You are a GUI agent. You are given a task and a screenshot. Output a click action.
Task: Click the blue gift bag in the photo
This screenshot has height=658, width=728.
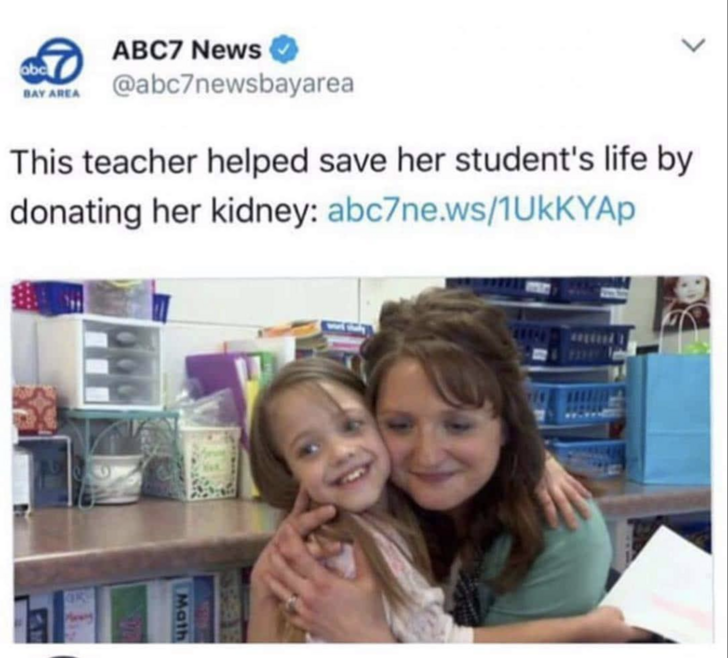point(668,418)
